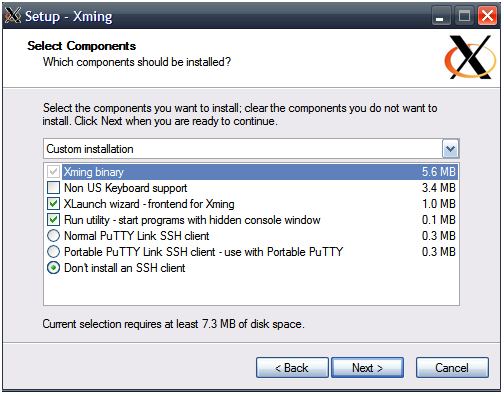Go to the Next setup page
The width and height of the screenshot is (503, 394).
(x=367, y=368)
